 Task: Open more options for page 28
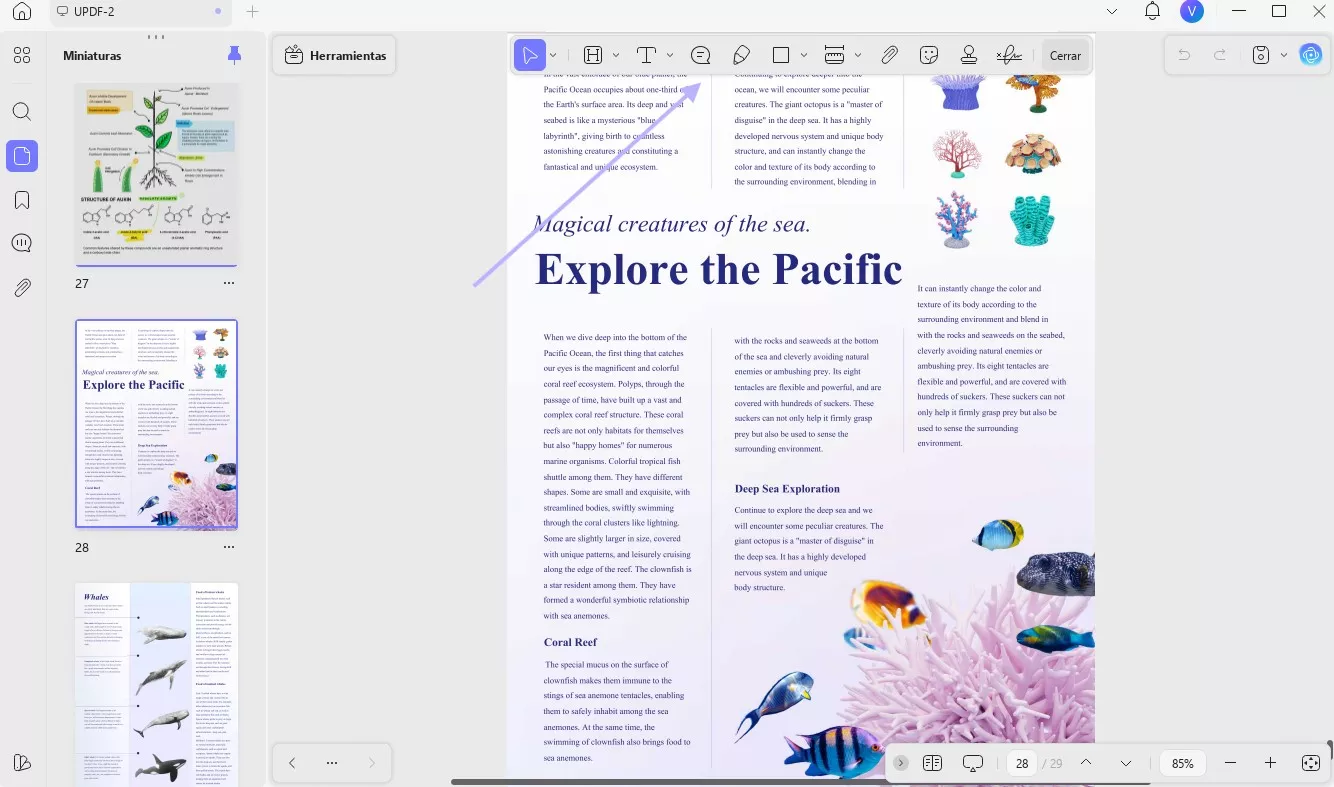click(229, 548)
